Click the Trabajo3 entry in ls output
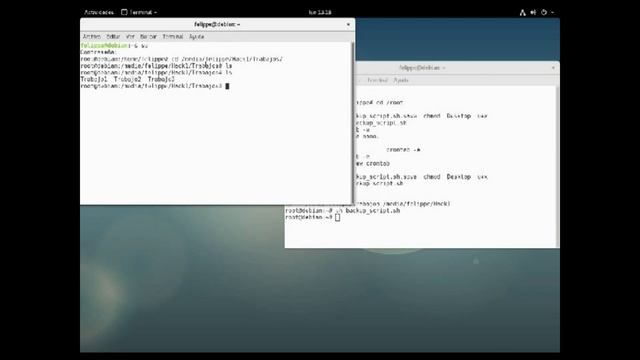Image resolution: width=640 pixels, height=360 pixels. [x=161, y=79]
